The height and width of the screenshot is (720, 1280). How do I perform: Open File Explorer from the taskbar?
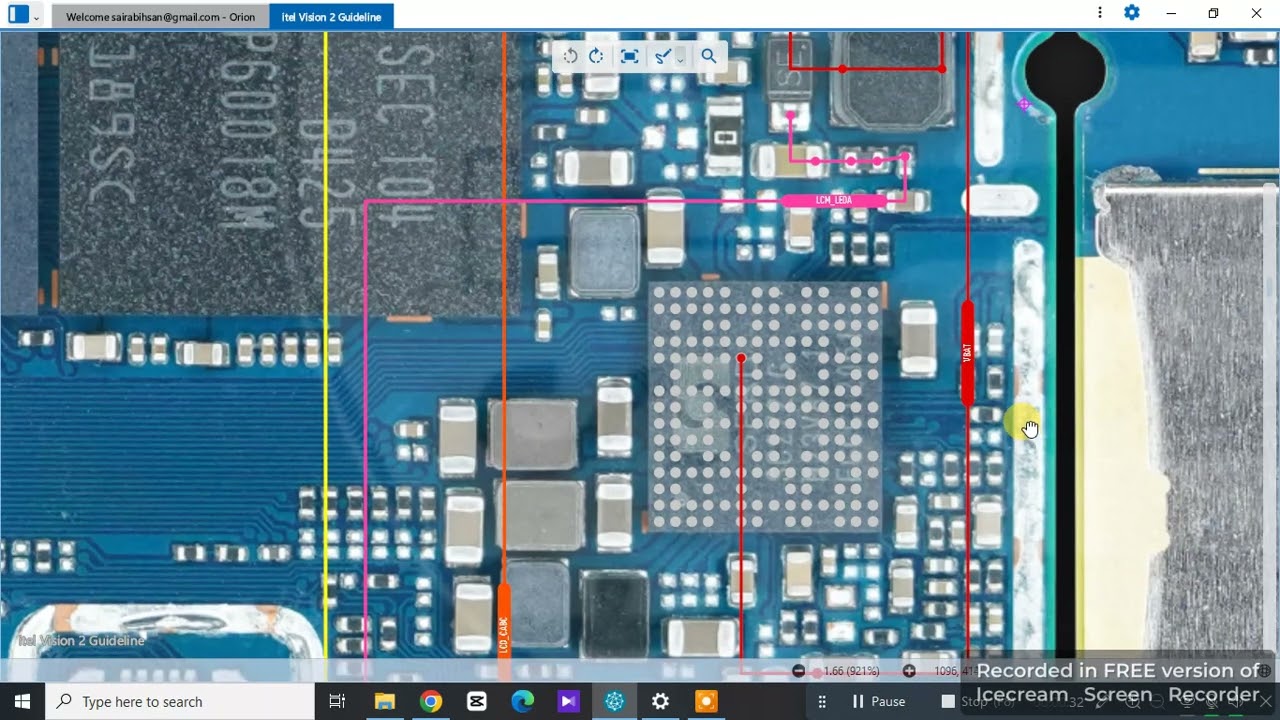coord(385,702)
